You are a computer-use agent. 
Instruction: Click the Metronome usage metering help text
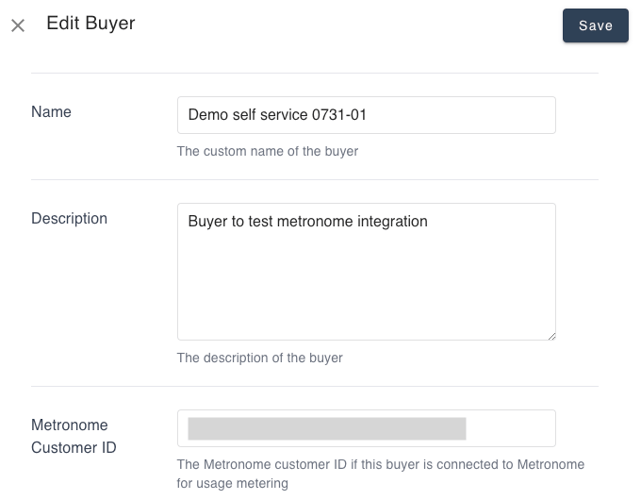point(380,474)
